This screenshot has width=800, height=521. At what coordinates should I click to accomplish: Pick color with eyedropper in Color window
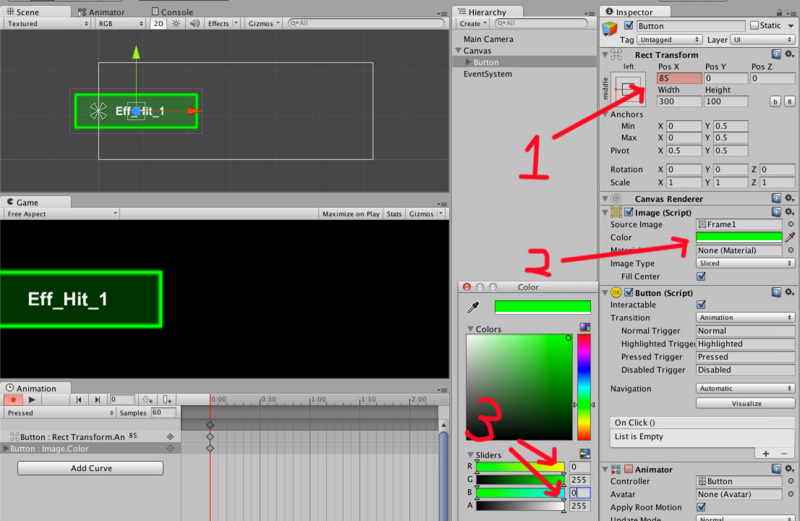(x=473, y=307)
